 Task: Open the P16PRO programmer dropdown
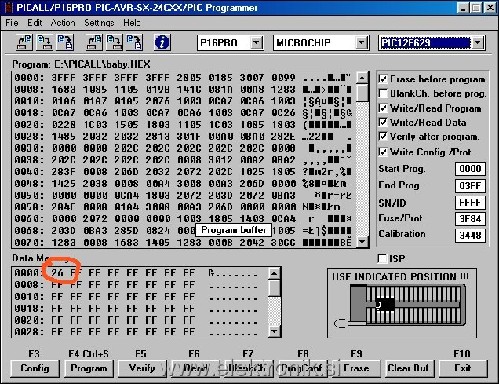click(256, 43)
